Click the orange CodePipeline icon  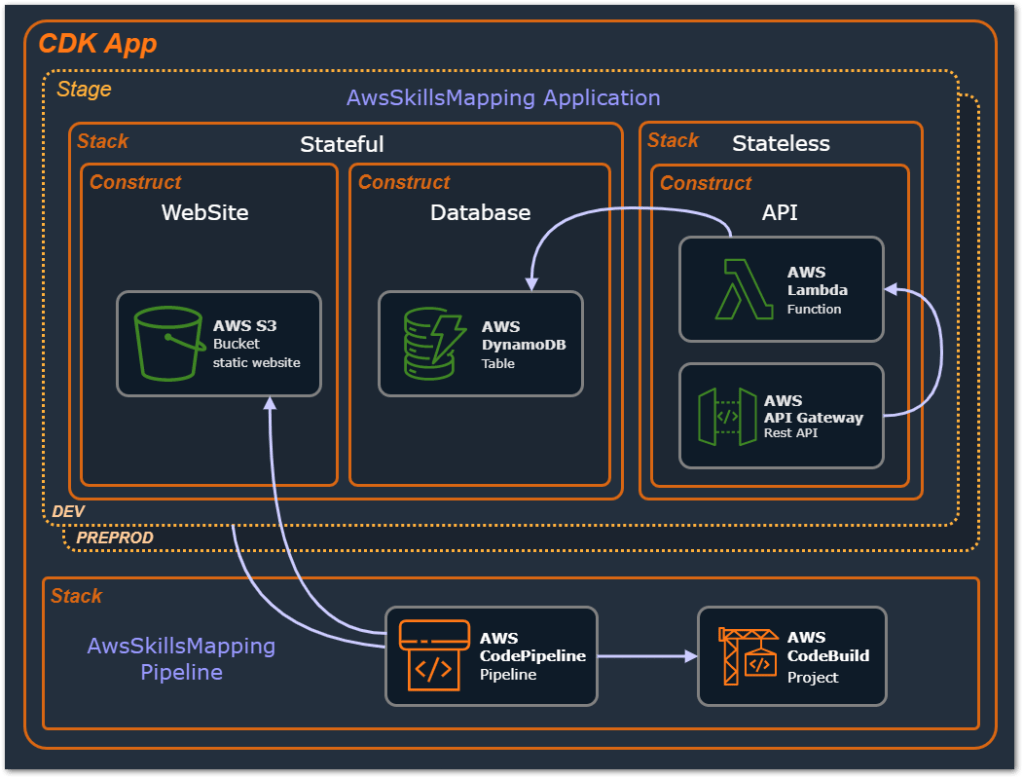point(433,655)
